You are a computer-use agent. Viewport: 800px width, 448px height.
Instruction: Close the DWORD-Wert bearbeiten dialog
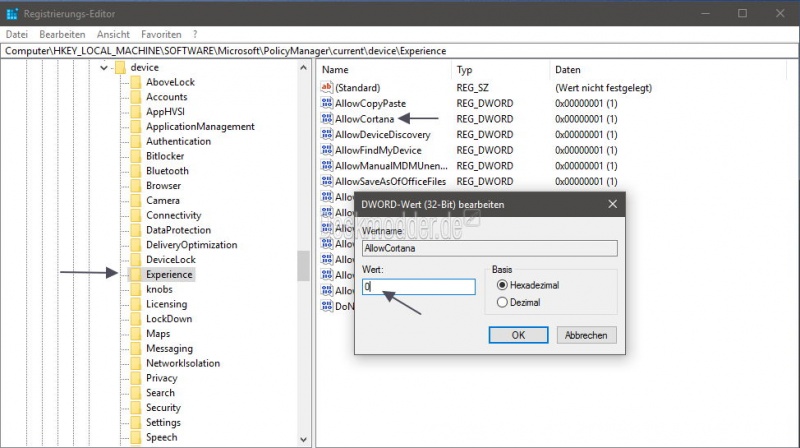[x=613, y=204]
